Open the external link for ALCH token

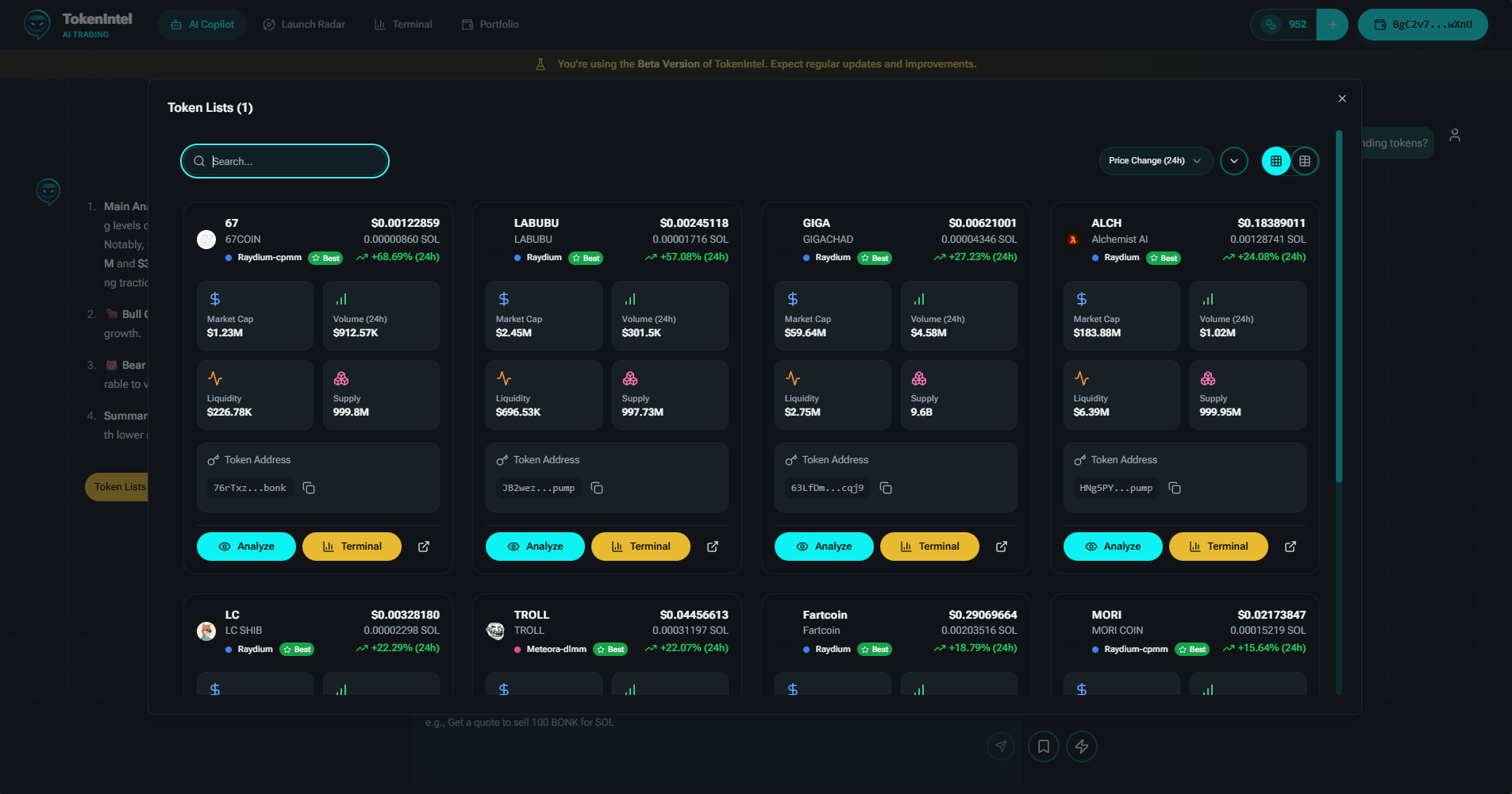tap(1290, 547)
